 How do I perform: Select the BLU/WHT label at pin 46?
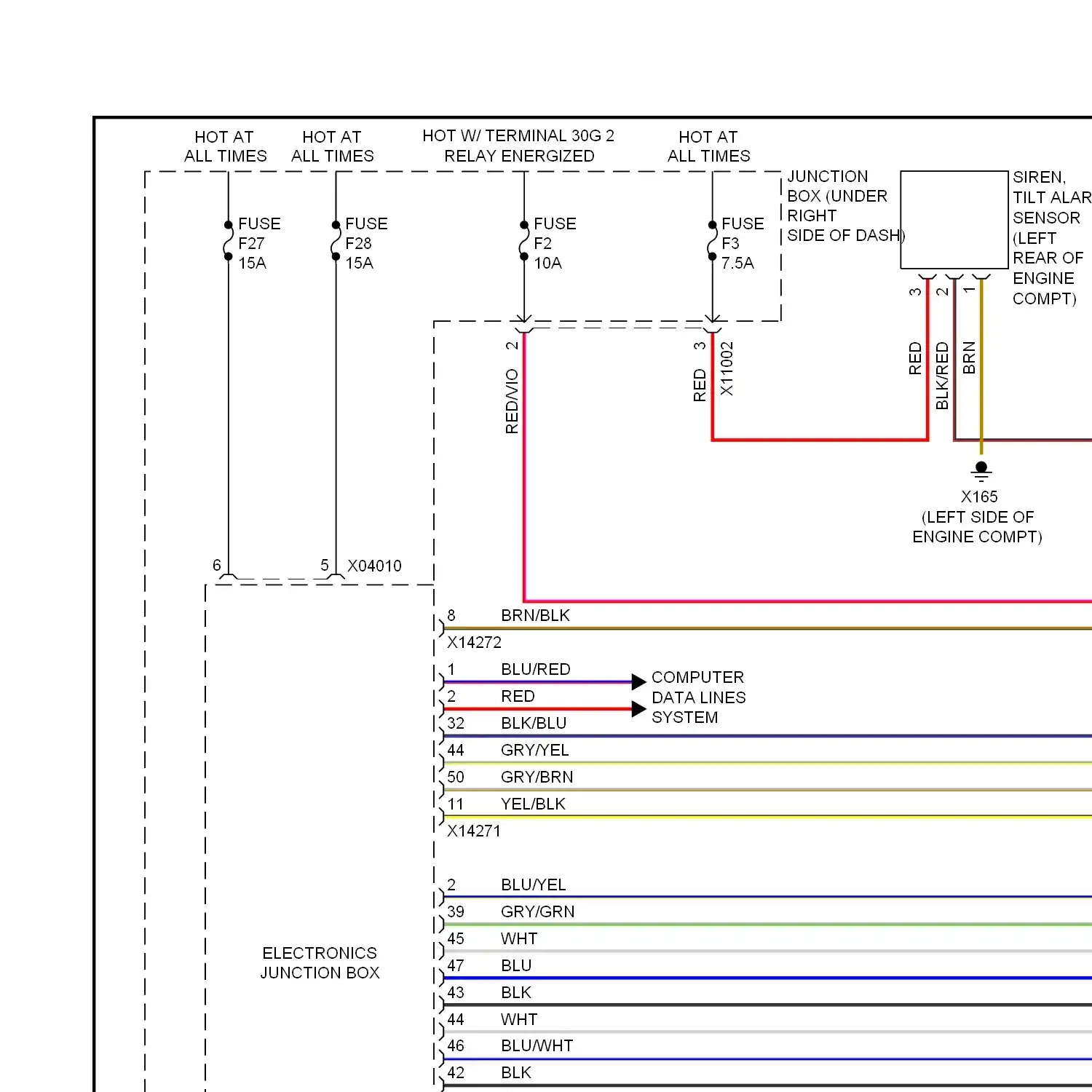[x=537, y=1045]
